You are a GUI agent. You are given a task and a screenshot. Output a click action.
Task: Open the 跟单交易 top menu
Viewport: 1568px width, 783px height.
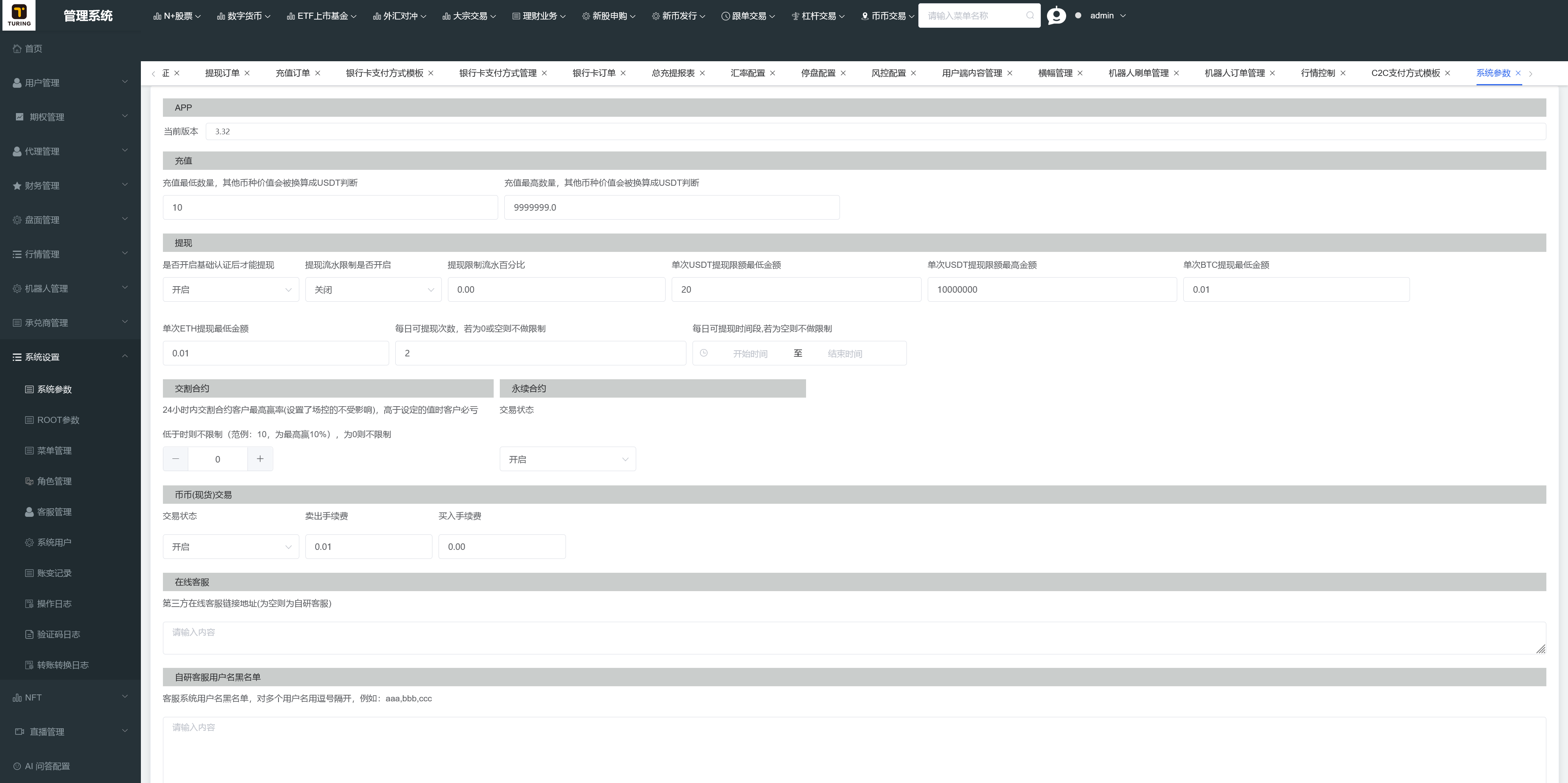(x=748, y=16)
